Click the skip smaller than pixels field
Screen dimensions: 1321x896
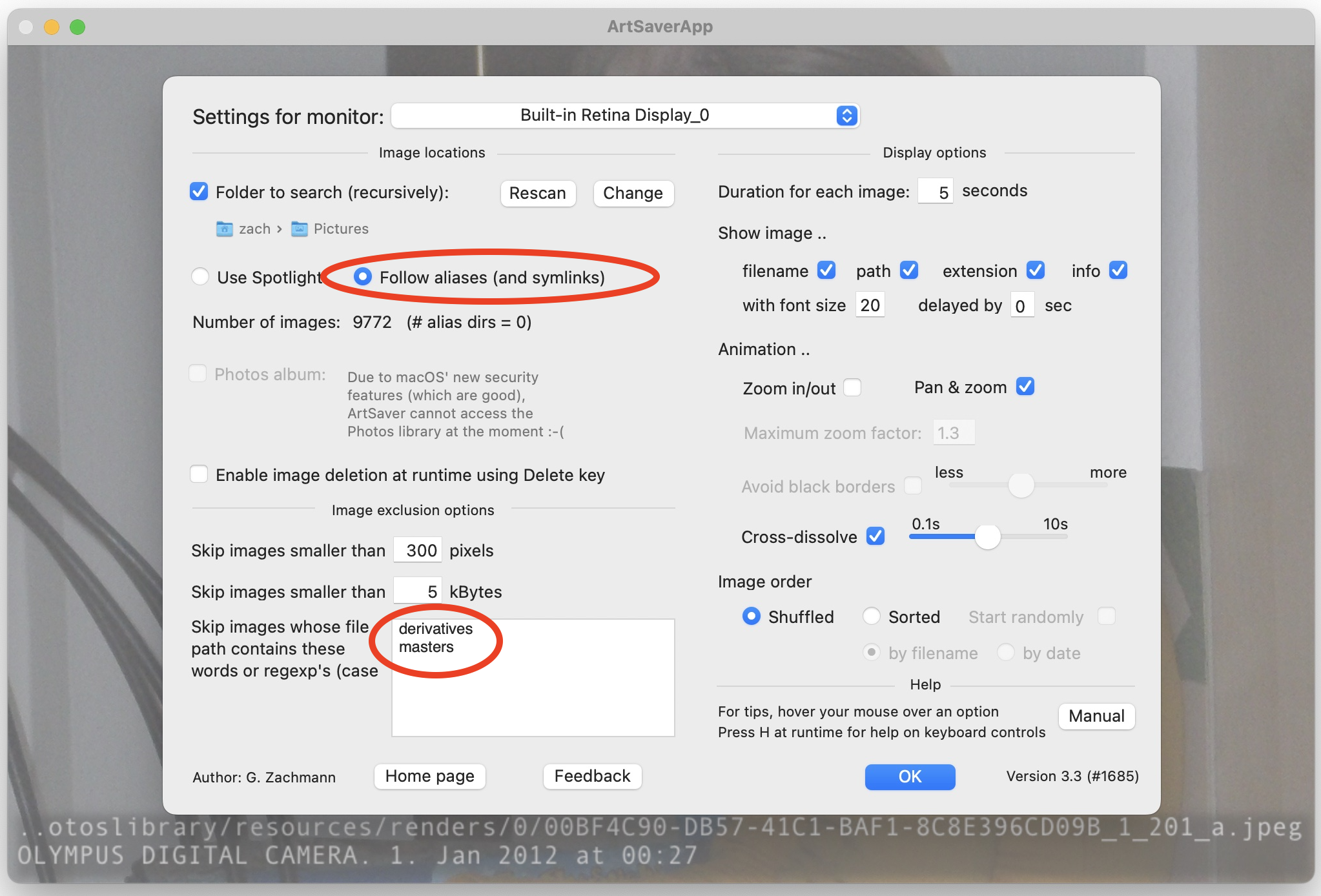click(418, 550)
